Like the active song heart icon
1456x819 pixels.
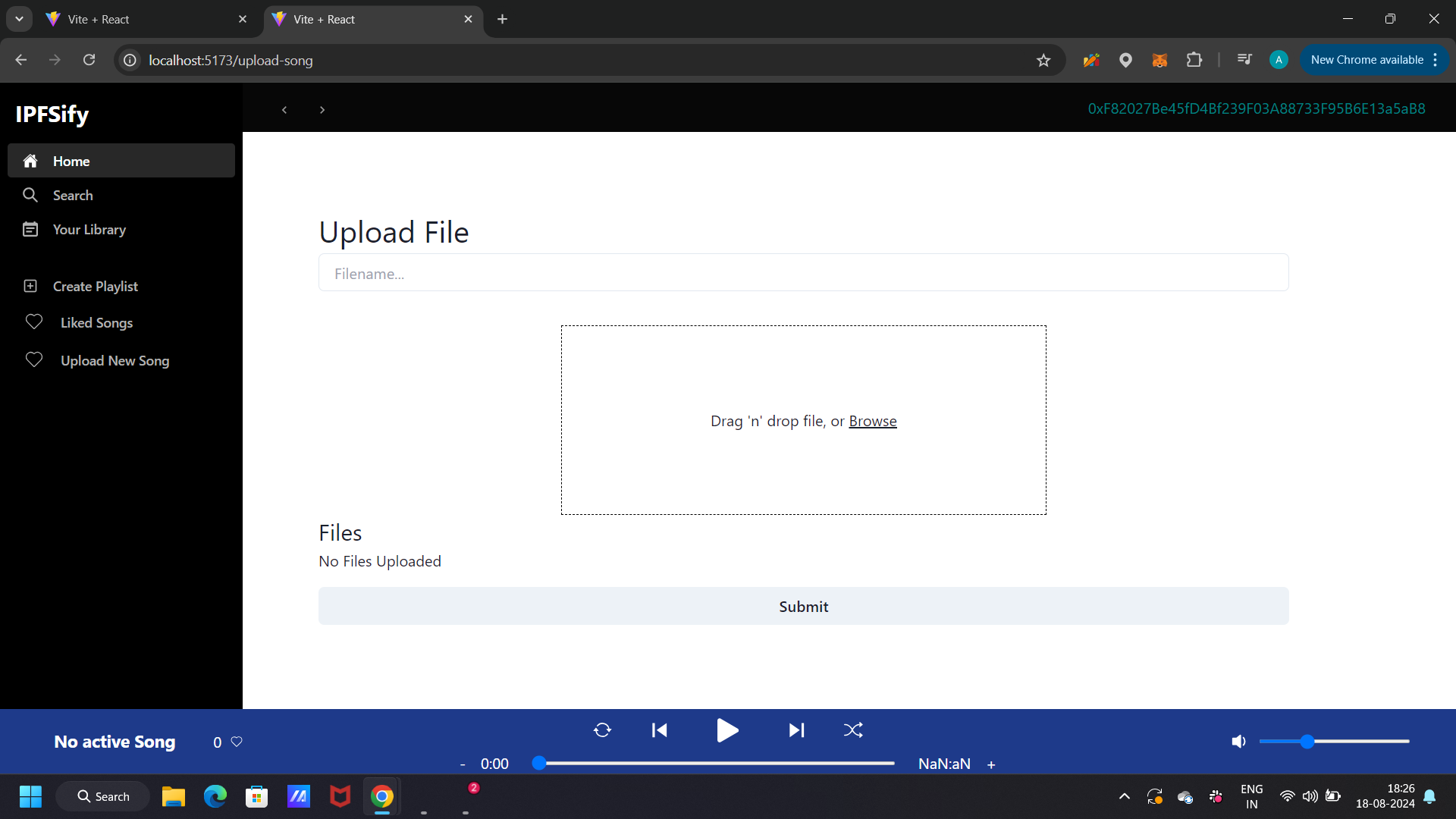click(x=237, y=742)
